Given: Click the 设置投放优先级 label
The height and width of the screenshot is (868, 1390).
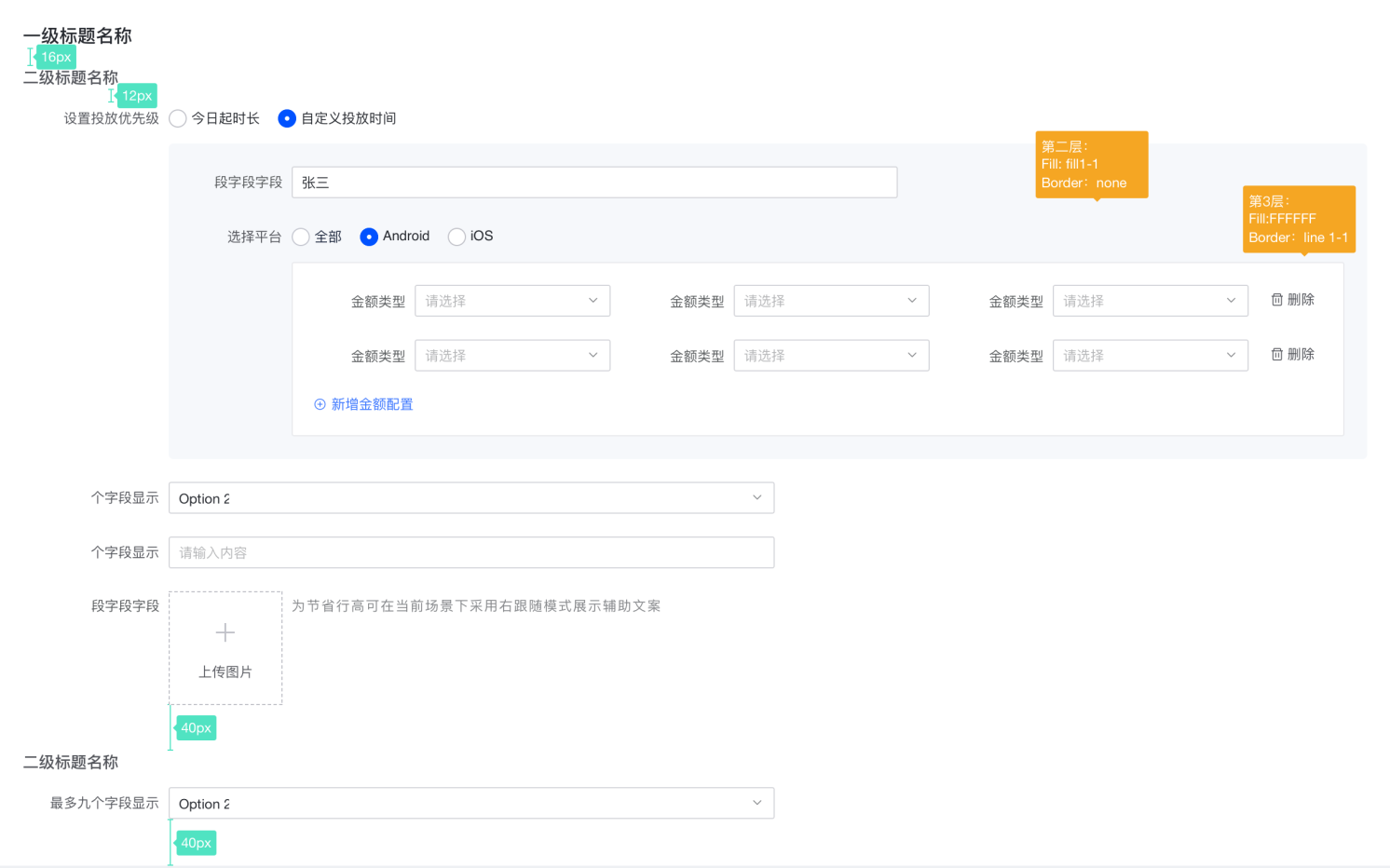Looking at the screenshot, I should click(112, 118).
